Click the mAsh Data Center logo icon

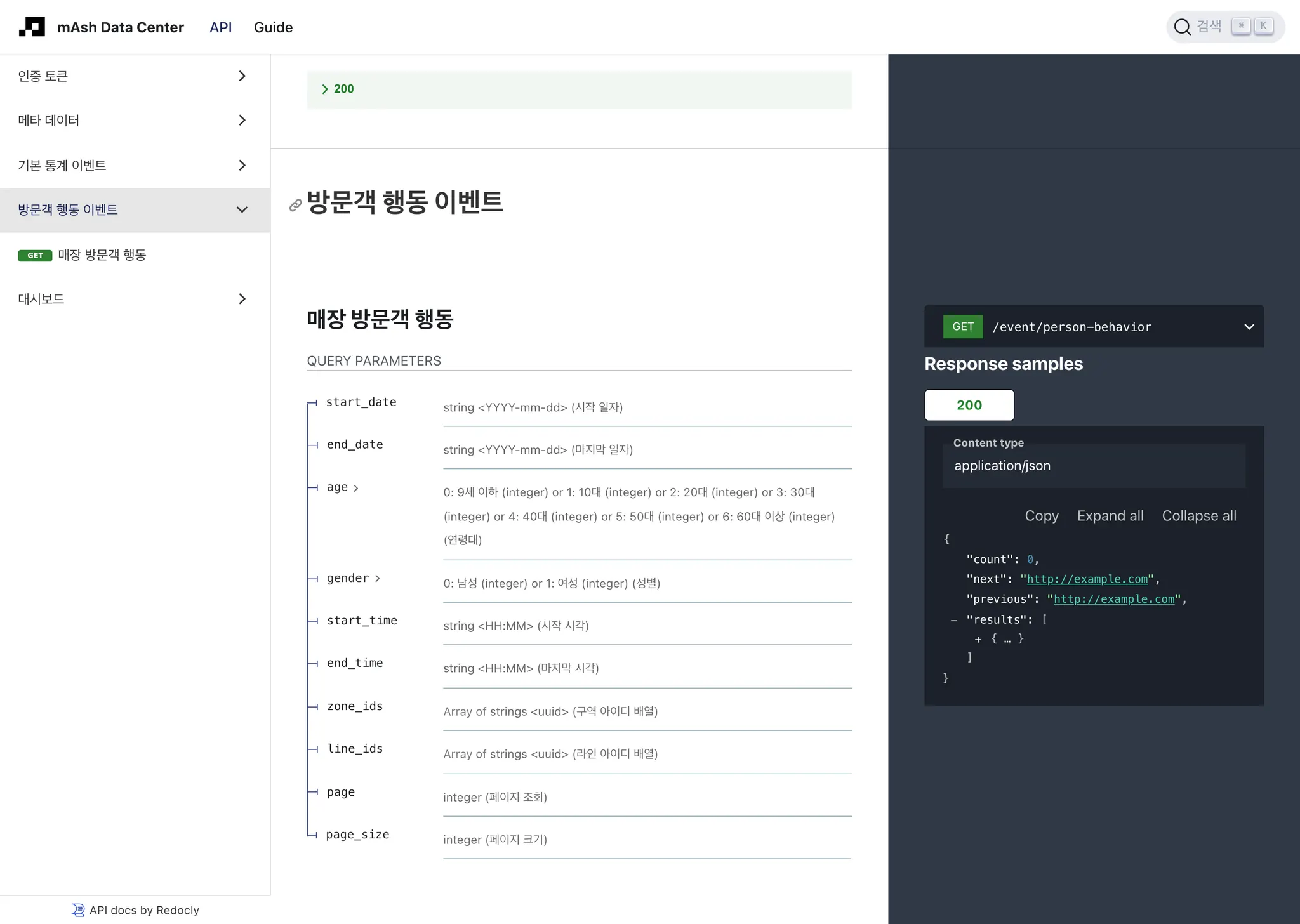pyautogui.click(x=32, y=27)
